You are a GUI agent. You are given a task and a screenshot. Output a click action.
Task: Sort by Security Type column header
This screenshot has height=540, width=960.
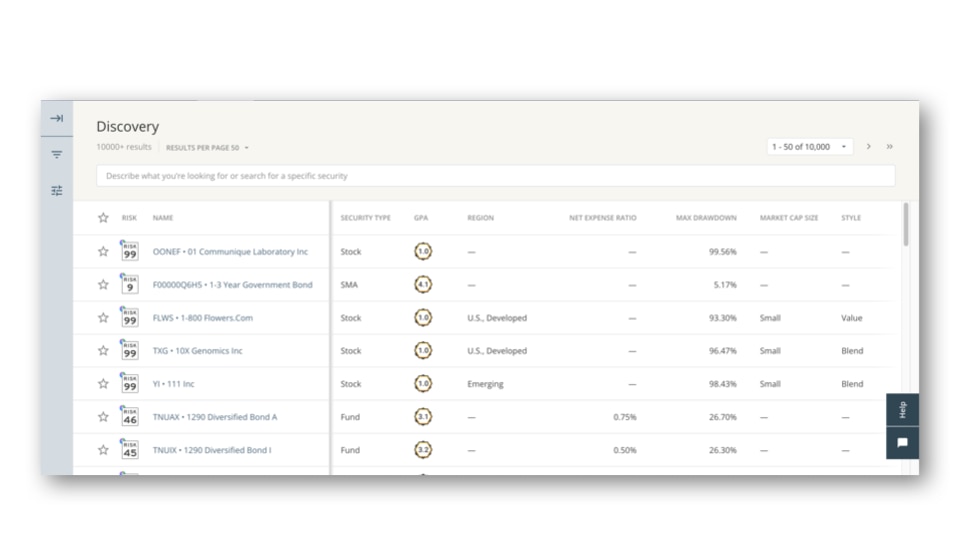[365, 218]
